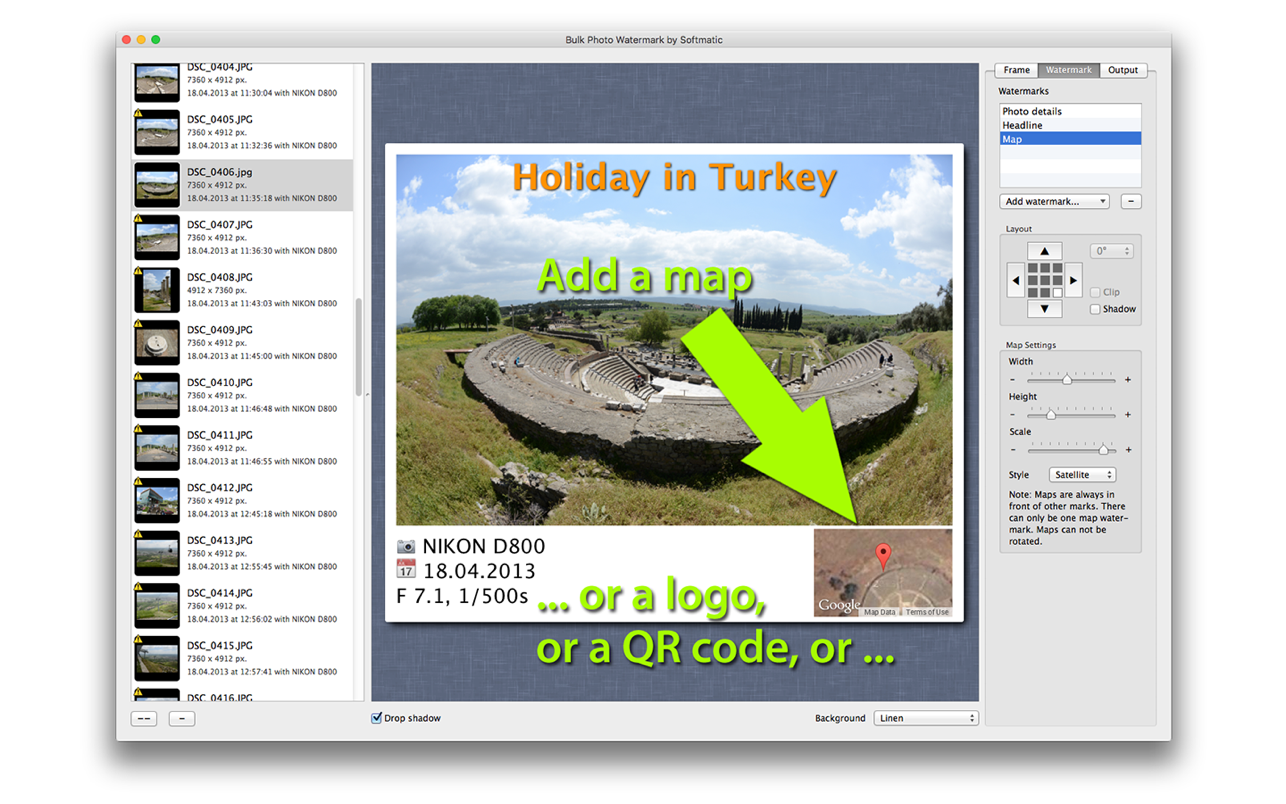Open the Background Linen dropdown
The height and width of the screenshot is (804, 1286).
pos(925,718)
